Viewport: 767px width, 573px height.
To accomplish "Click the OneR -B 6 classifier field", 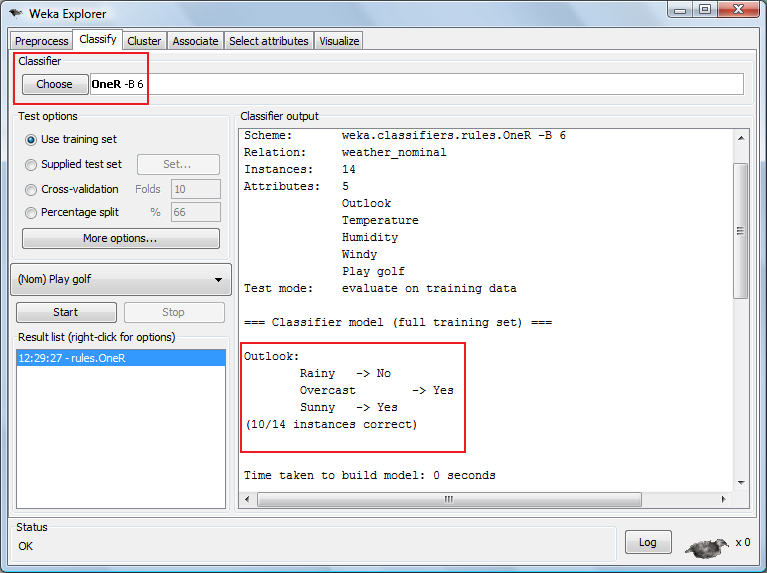I will tap(417, 84).
